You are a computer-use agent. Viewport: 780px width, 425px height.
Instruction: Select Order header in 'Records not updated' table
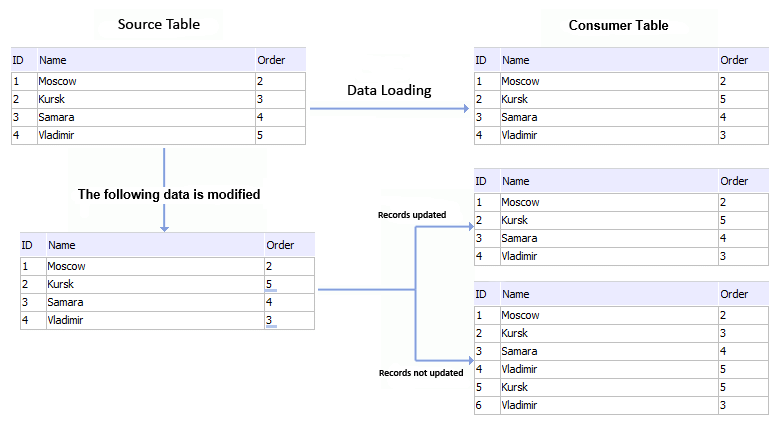coord(734,294)
